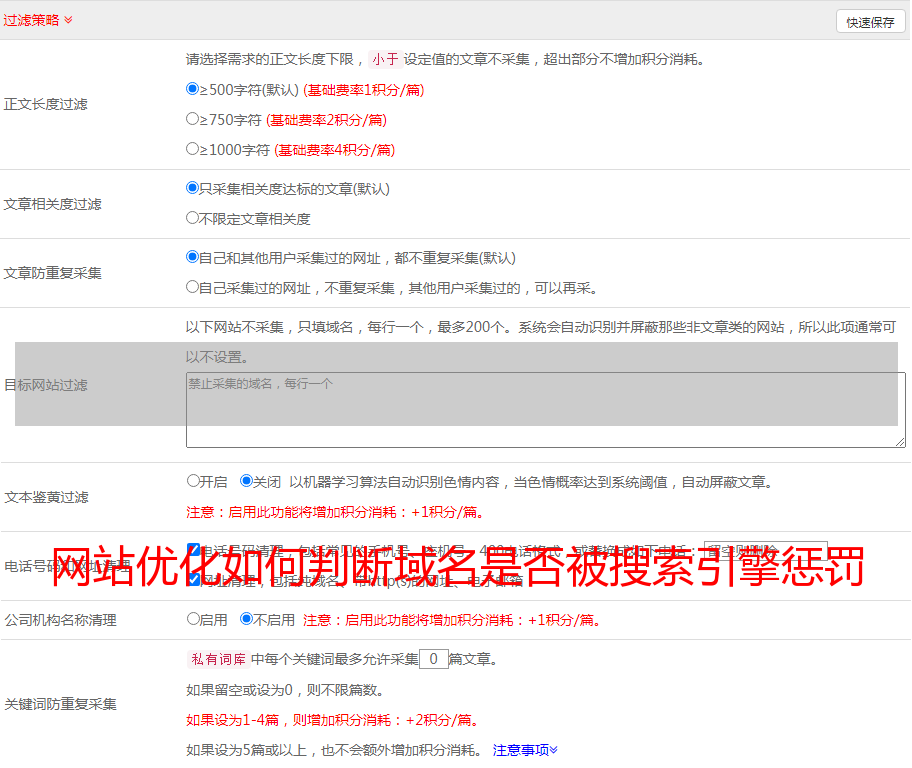Screen dimensions: 912x768
Task: Toggle the 电话号码清理 checkbox
Action: tap(194, 549)
